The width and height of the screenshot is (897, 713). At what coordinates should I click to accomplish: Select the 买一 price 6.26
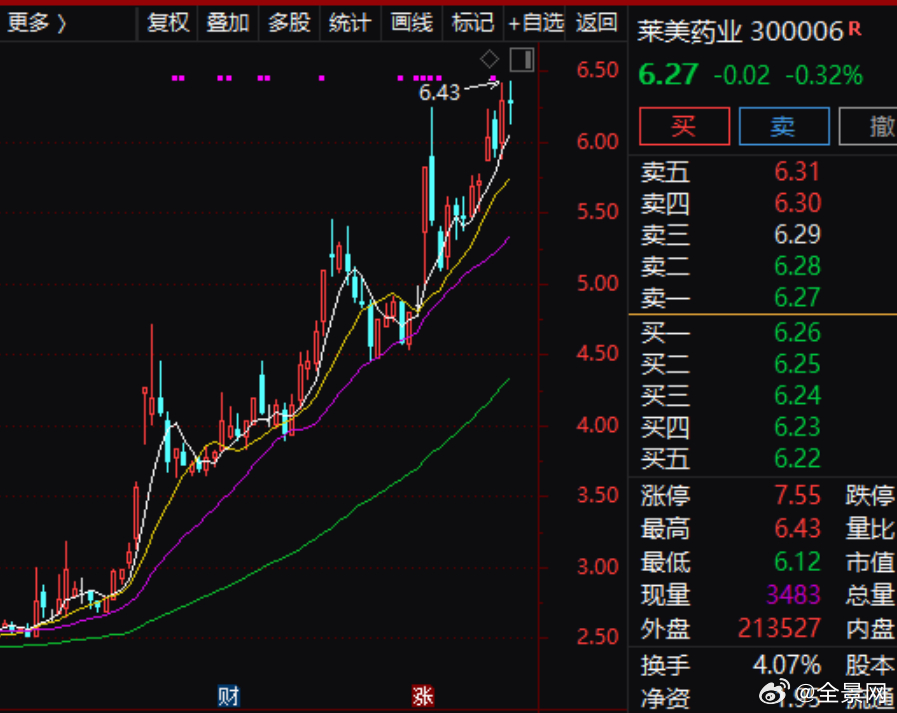tap(797, 332)
